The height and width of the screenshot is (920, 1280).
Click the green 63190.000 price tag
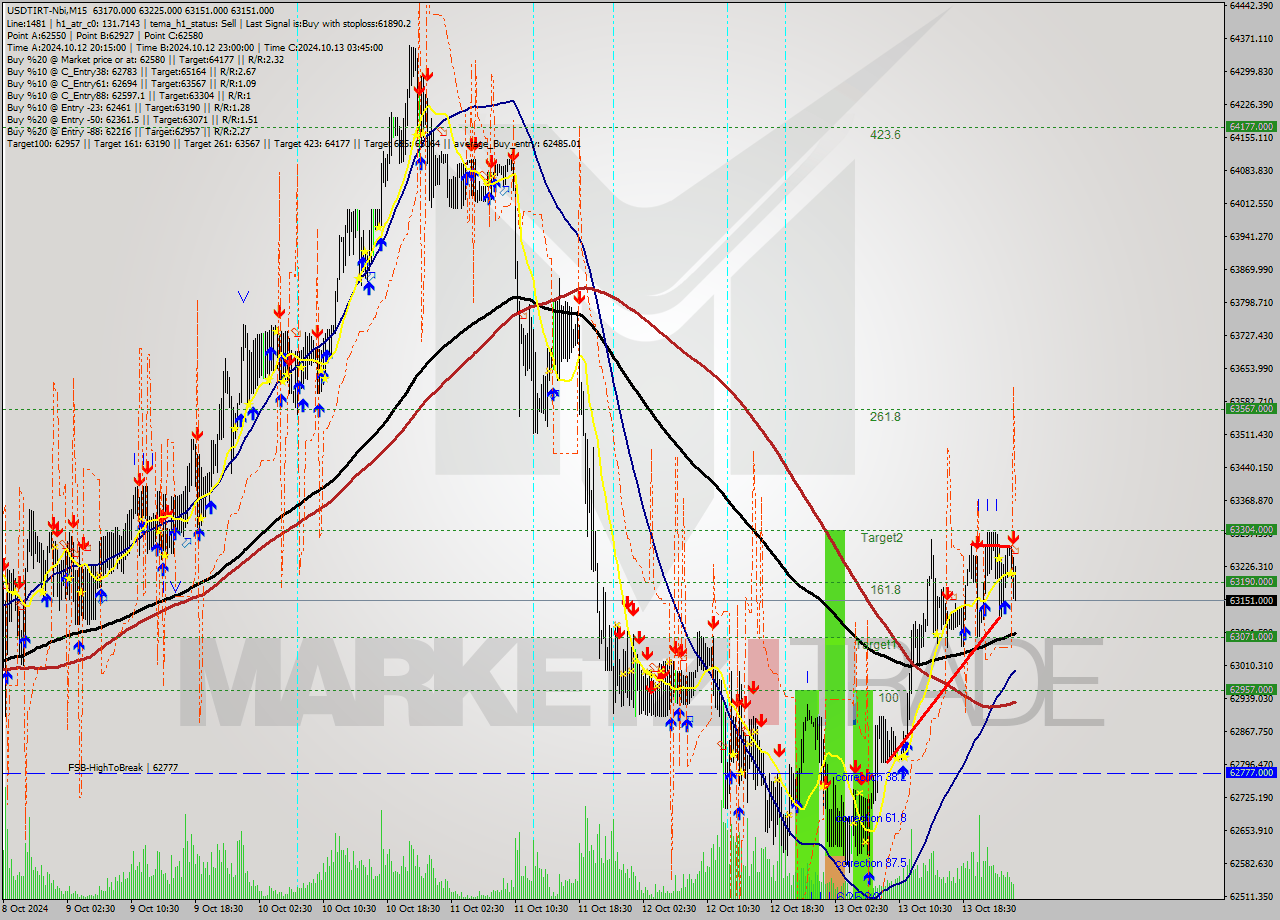click(1250, 582)
